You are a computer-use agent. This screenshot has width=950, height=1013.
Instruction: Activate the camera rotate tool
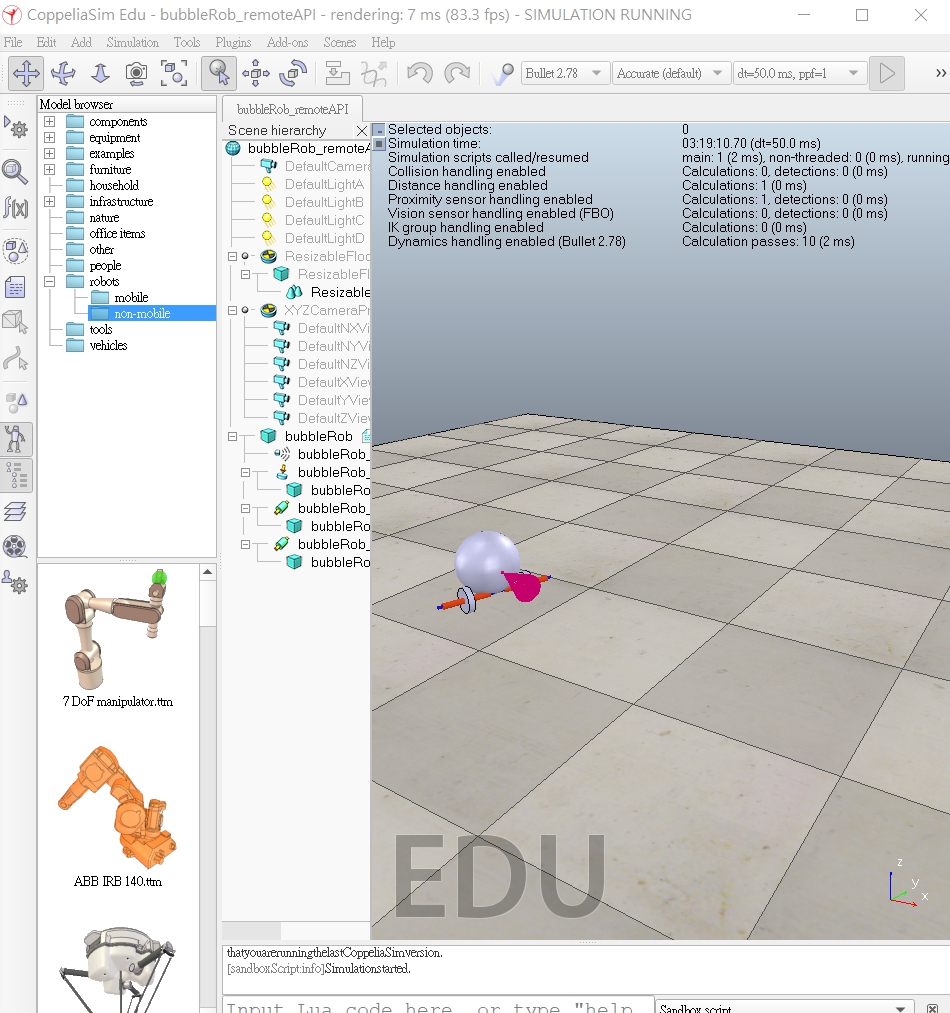[x=63, y=73]
